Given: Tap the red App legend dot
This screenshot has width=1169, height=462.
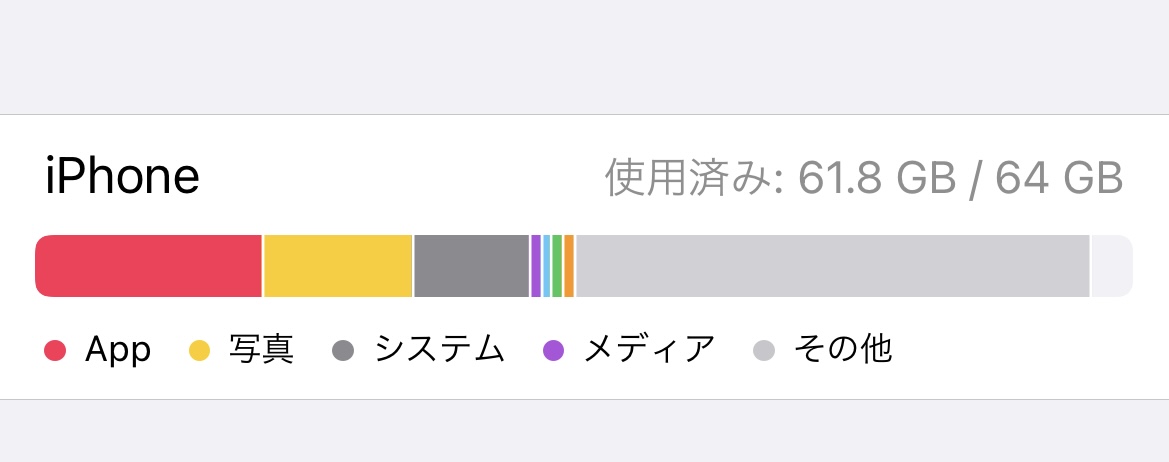Looking at the screenshot, I should coord(55,350).
